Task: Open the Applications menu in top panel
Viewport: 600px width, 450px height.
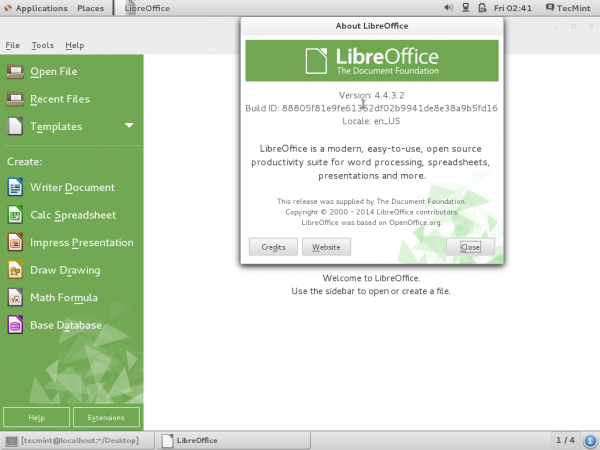Action: [x=41, y=8]
